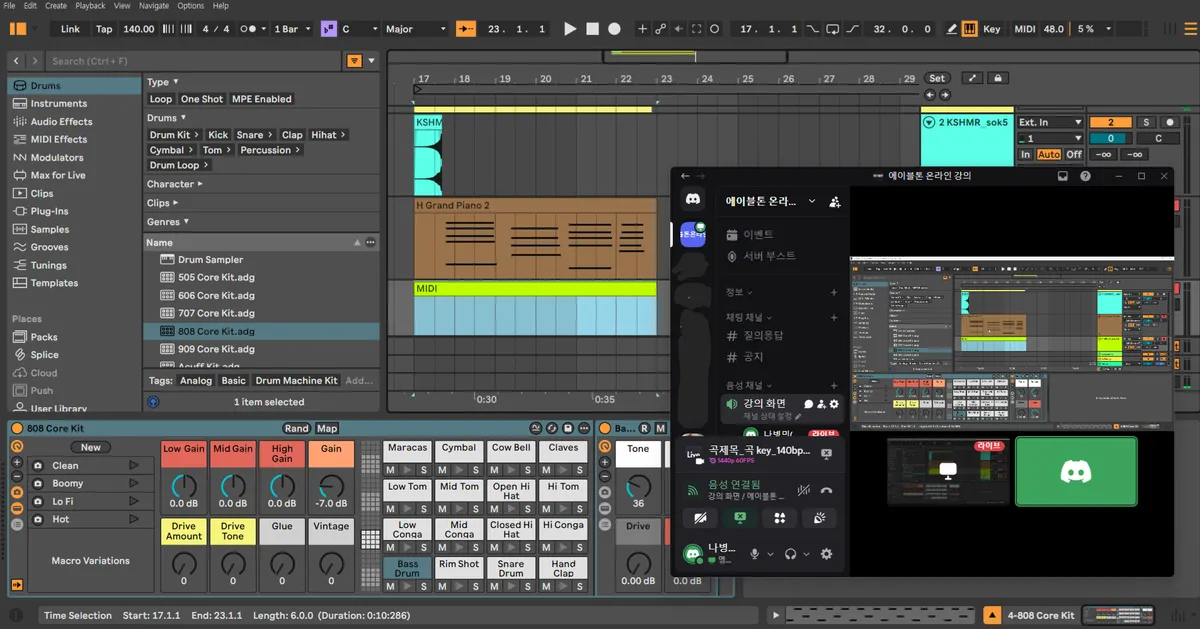Viewport: 1200px width, 629px height.
Task: Activate Draw Mode pencil icon
Action: (x=951, y=29)
